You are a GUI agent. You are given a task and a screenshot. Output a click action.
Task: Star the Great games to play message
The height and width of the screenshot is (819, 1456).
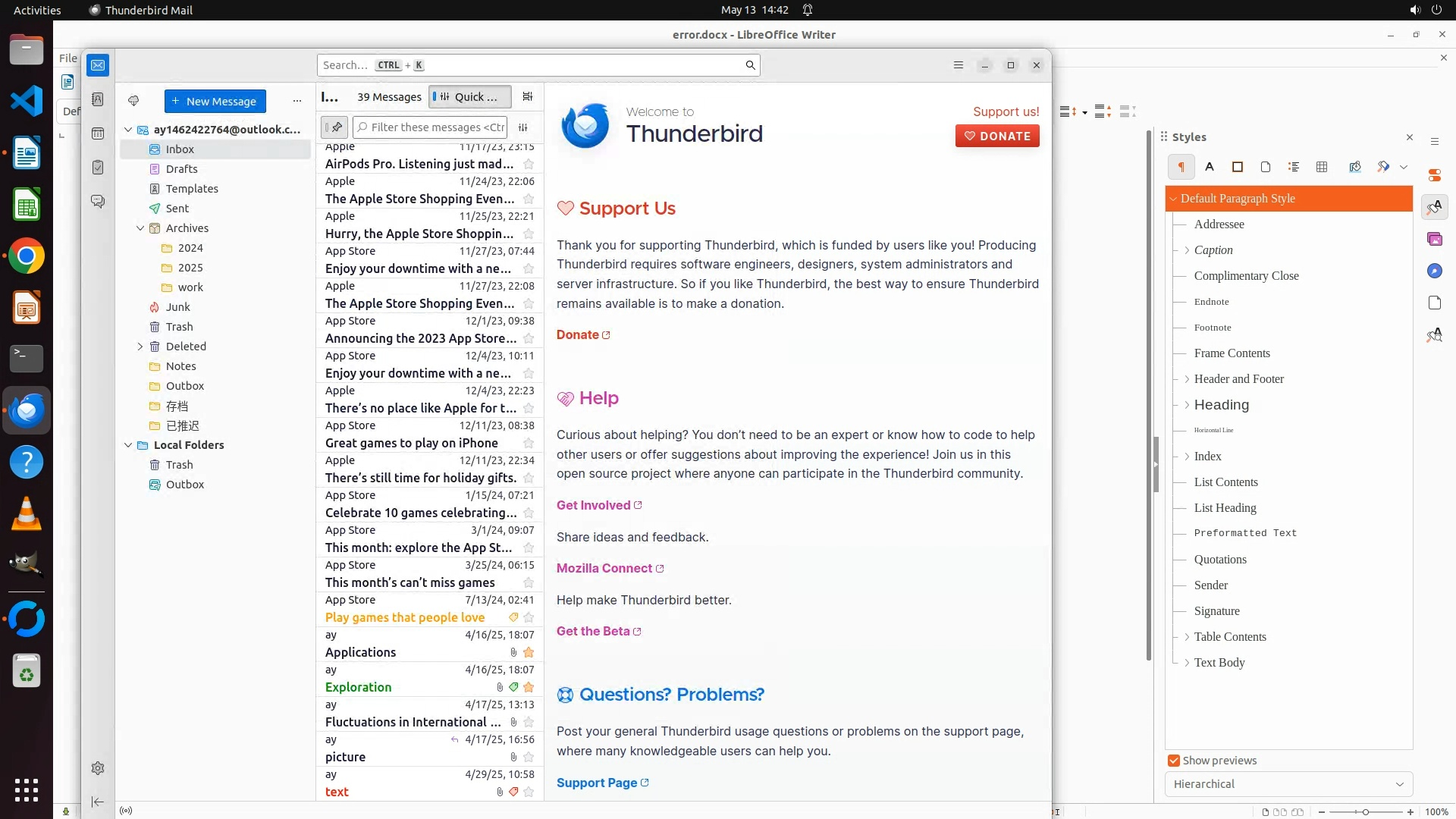click(529, 443)
